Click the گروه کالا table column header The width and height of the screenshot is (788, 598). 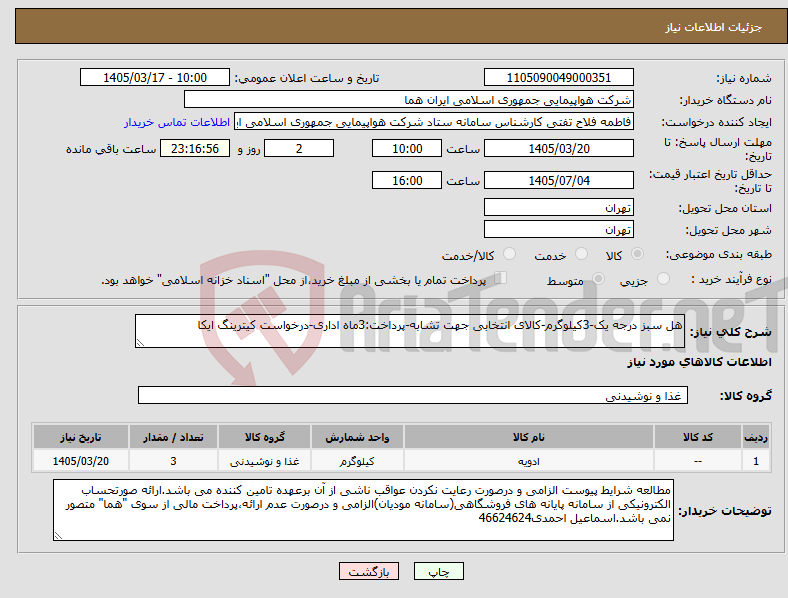[x=264, y=437]
